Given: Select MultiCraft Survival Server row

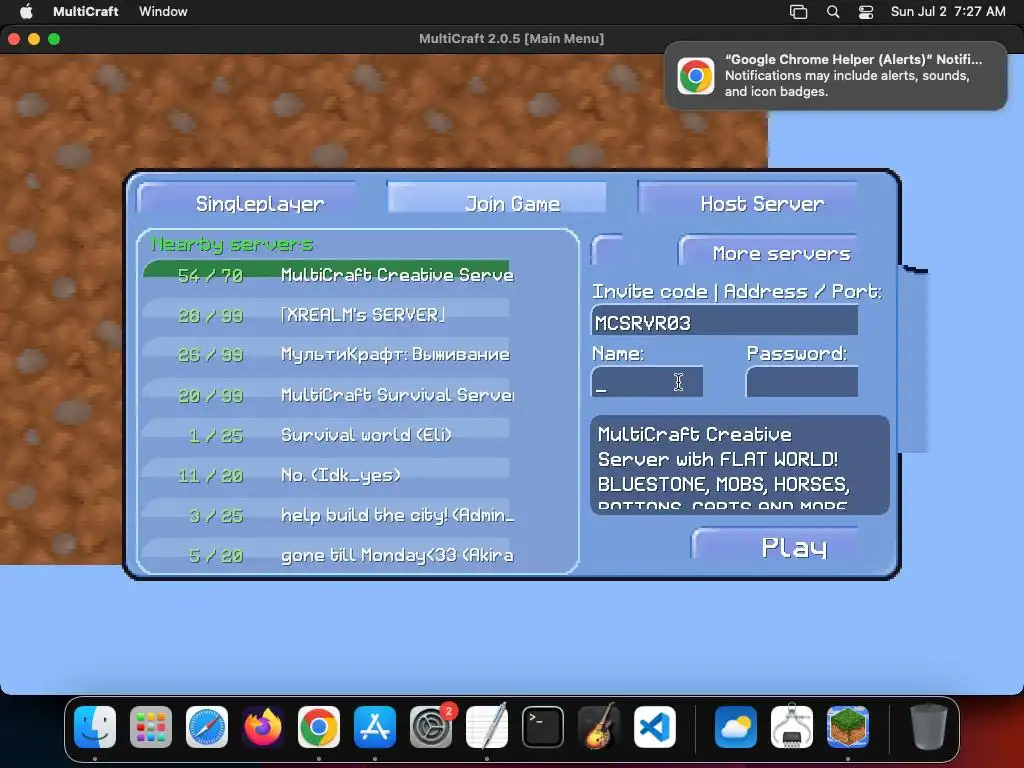Looking at the screenshot, I should coord(328,395).
